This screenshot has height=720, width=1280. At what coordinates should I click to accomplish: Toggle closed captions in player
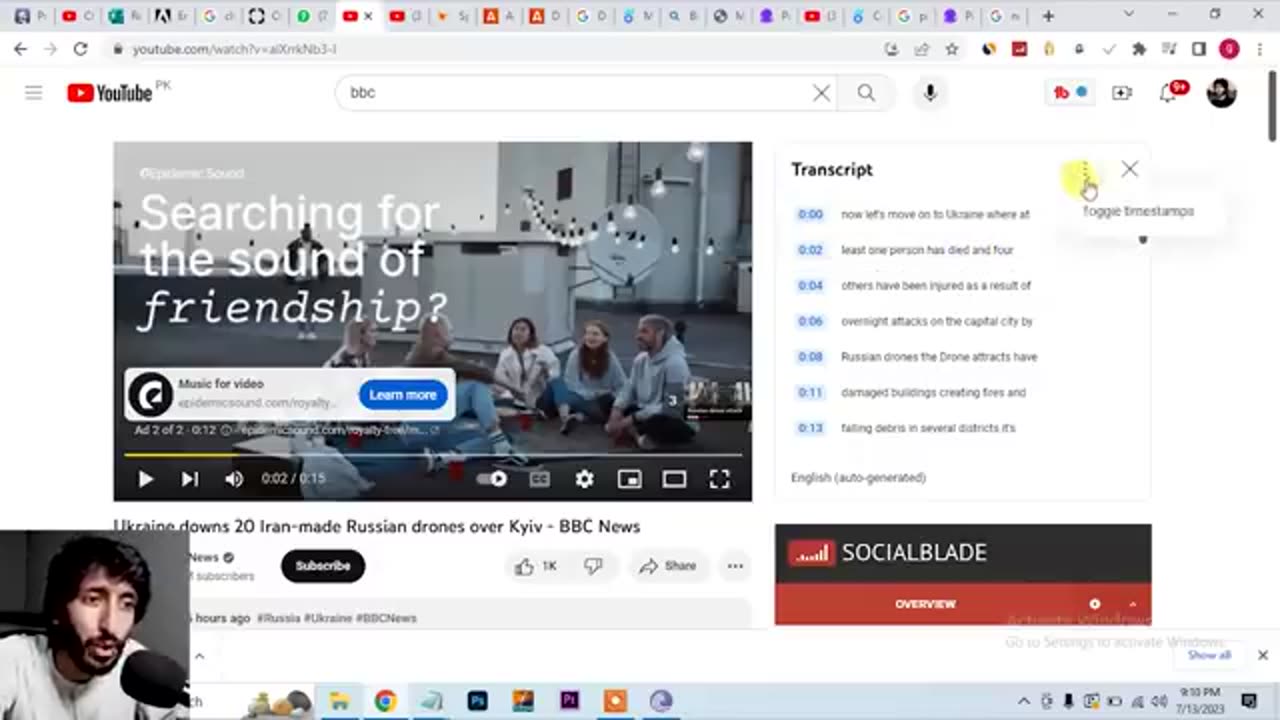(540, 479)
